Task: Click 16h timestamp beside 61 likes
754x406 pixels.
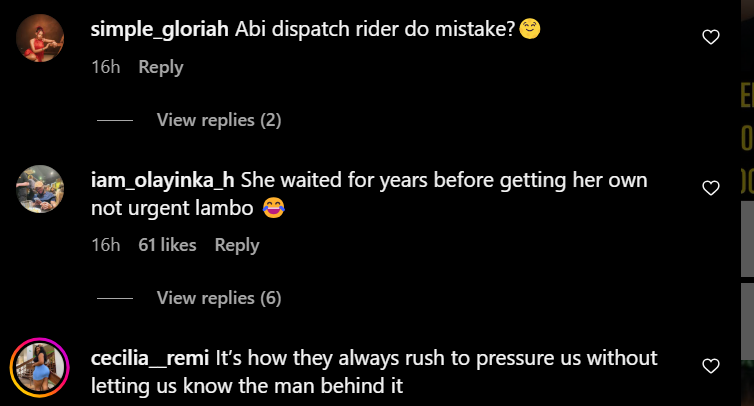Action: click(105, 245)
